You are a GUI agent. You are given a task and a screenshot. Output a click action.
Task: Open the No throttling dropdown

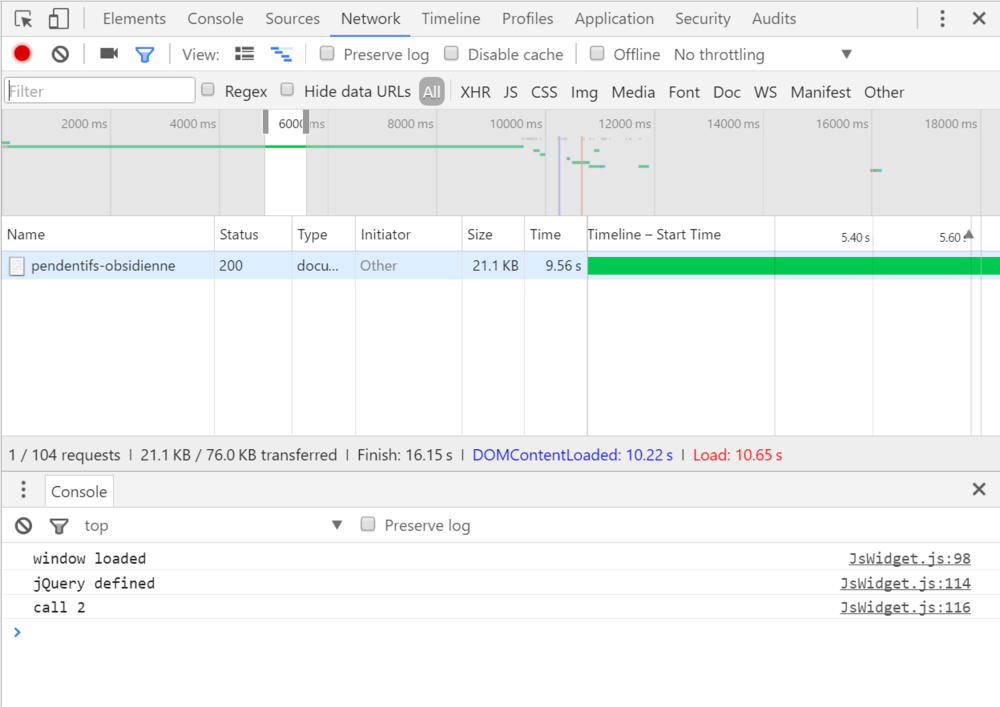tap(763, 55)
